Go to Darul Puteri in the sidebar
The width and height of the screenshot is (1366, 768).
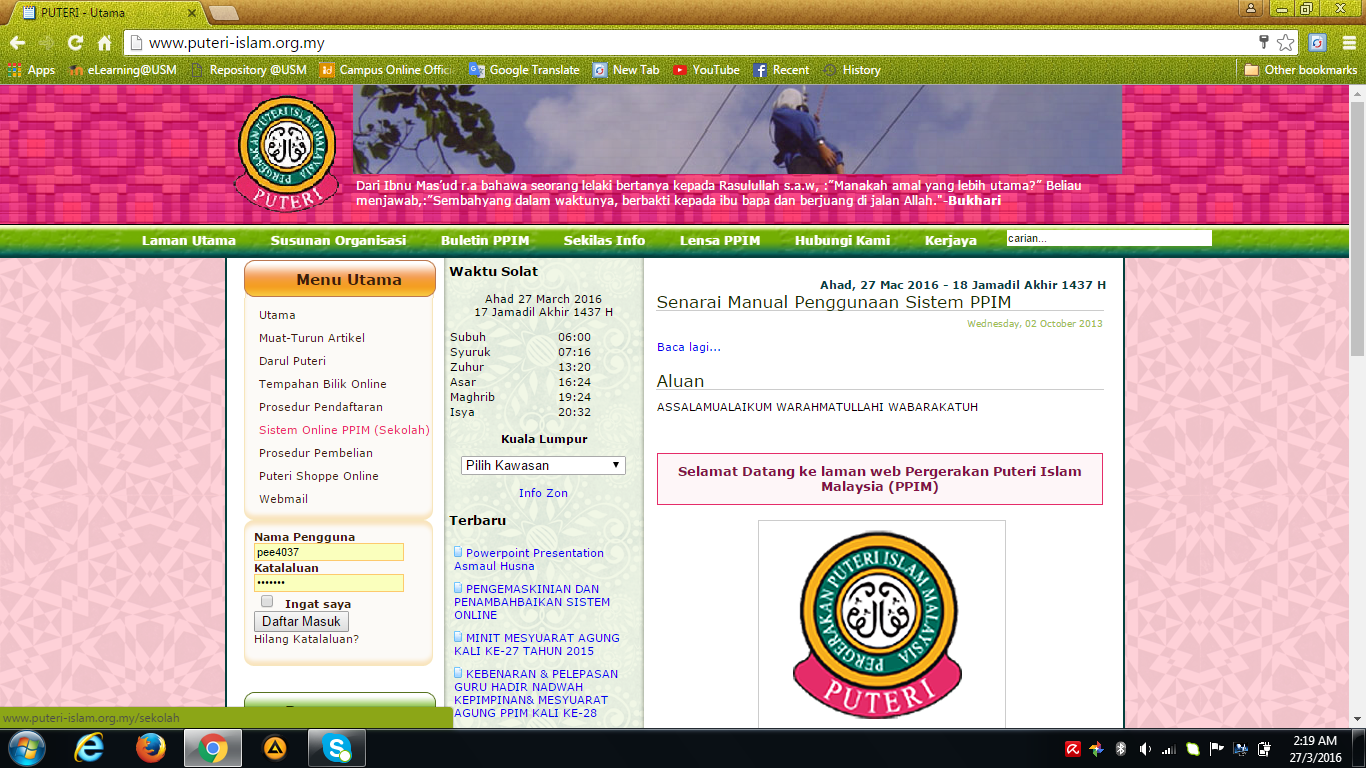[292, 361]
